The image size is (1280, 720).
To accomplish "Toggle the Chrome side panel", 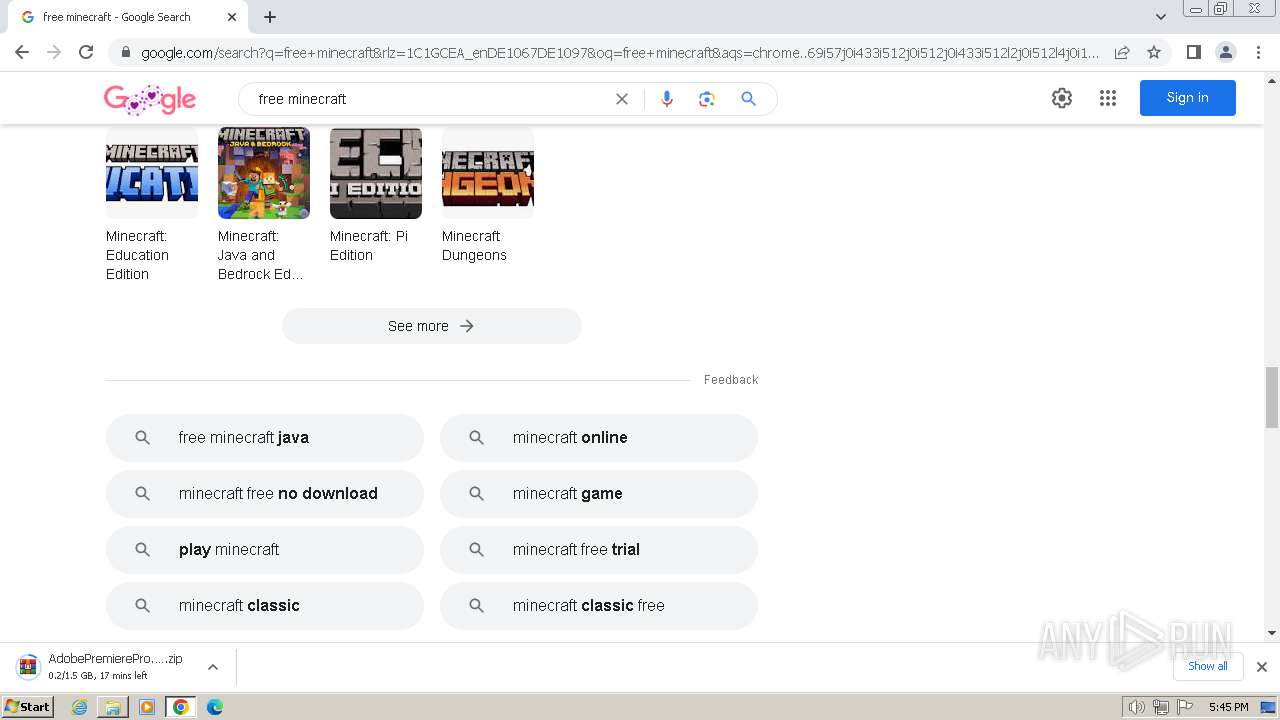I will pos(1194,52).
